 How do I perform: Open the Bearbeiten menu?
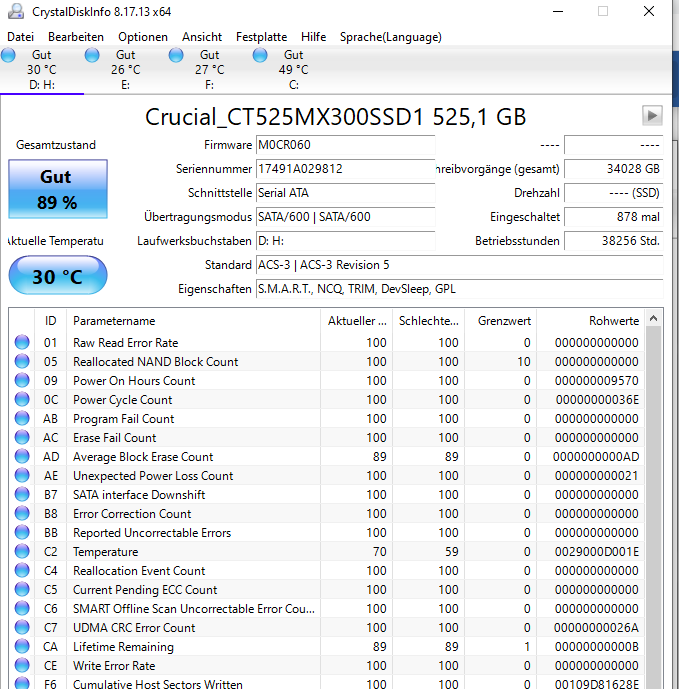click(x=76, y=37)
